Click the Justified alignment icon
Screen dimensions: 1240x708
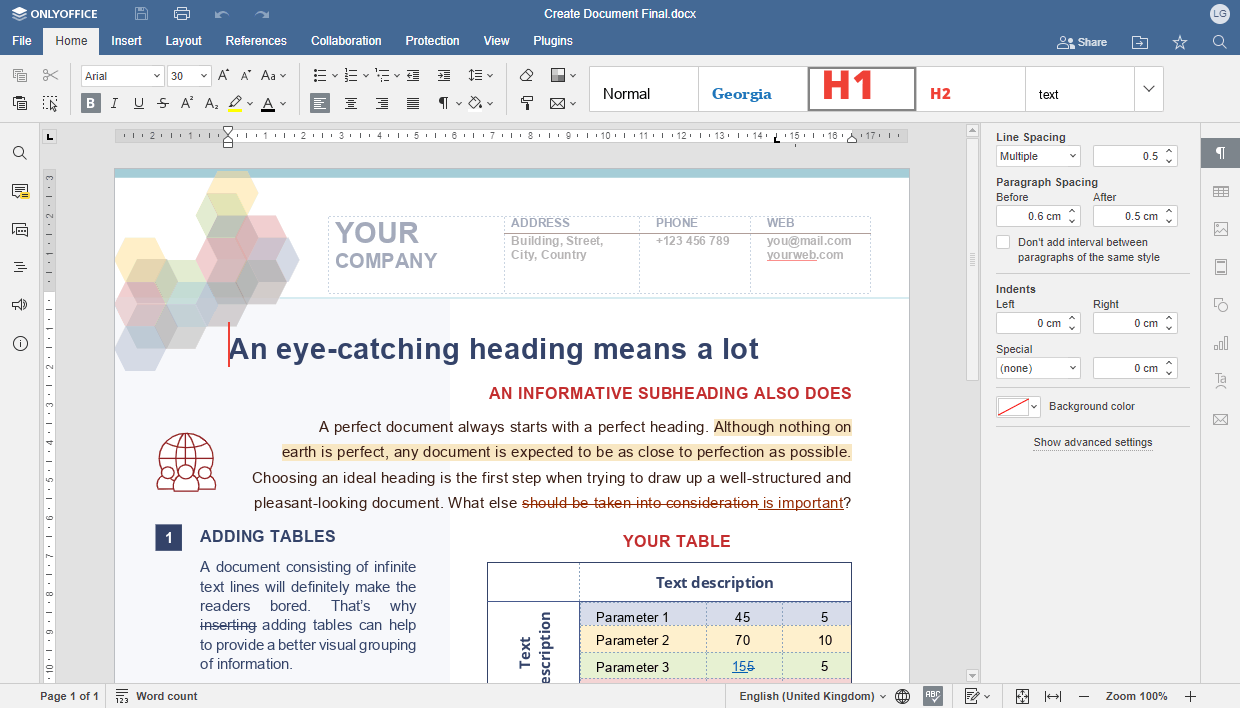point(413,103)
